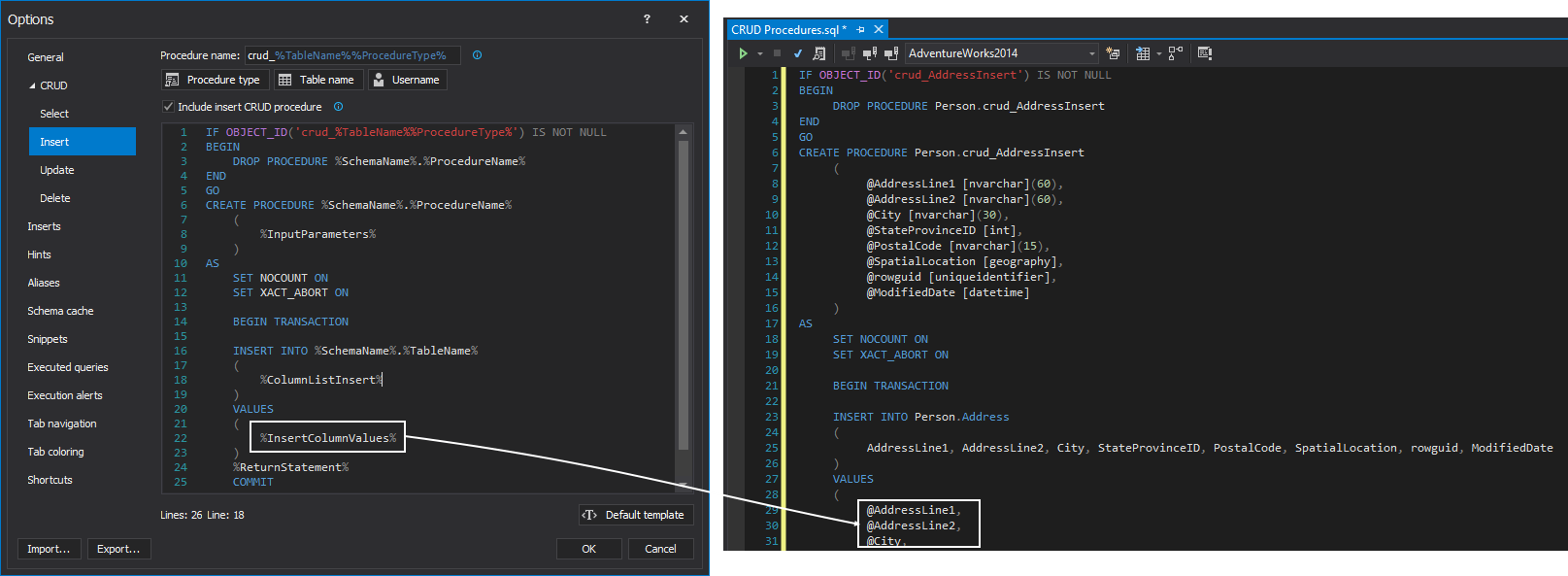1568x576 pixels.
Task: Open the AdventureWorks2014 database dropdown
Action: point(1091,53)
